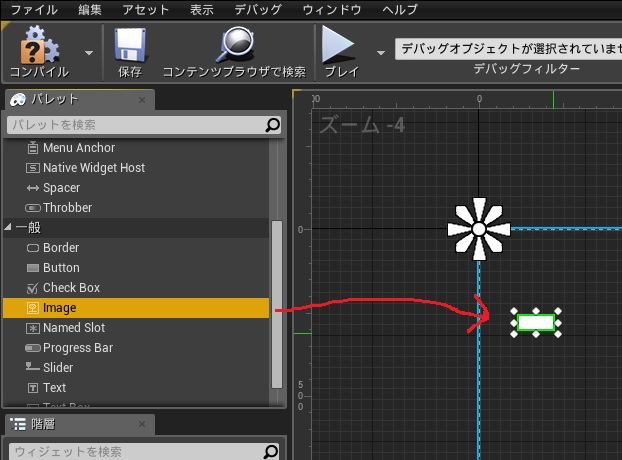Click the hierarchy search magnifier icon
This screenshot has height=460, width=622.
point(271,451)
